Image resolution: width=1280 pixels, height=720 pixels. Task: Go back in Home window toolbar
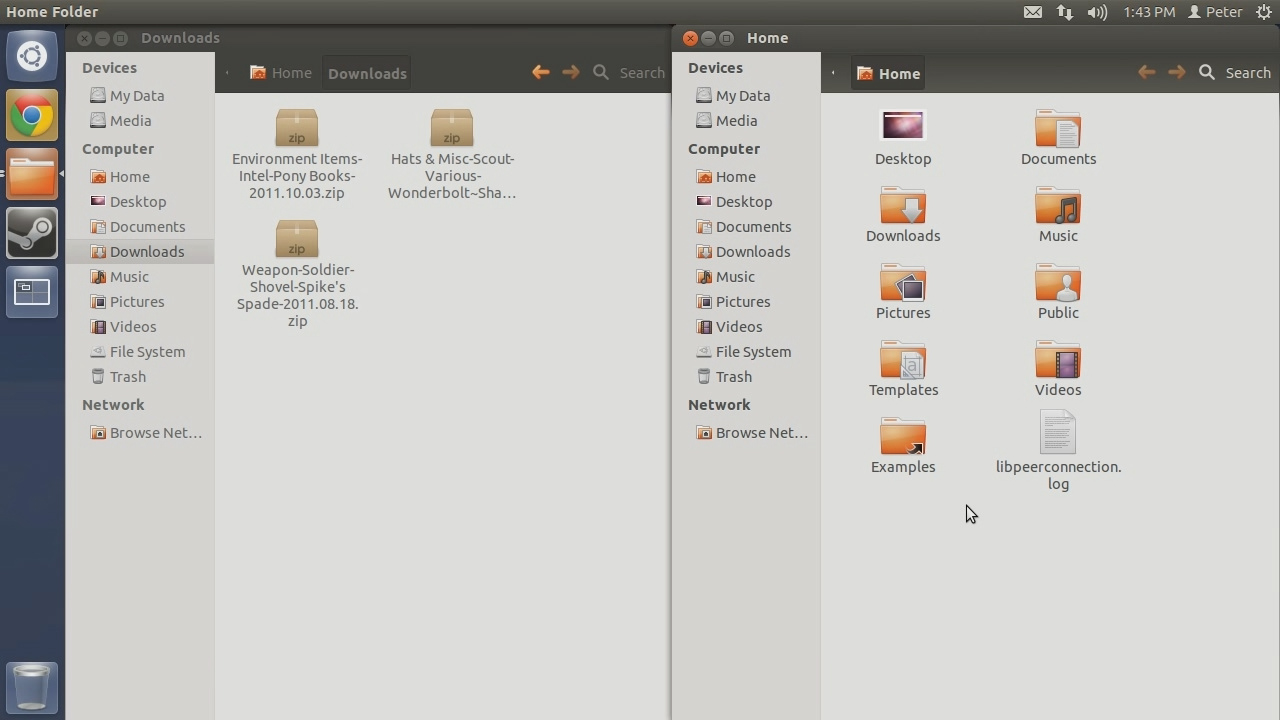(x=1147, y=72)
